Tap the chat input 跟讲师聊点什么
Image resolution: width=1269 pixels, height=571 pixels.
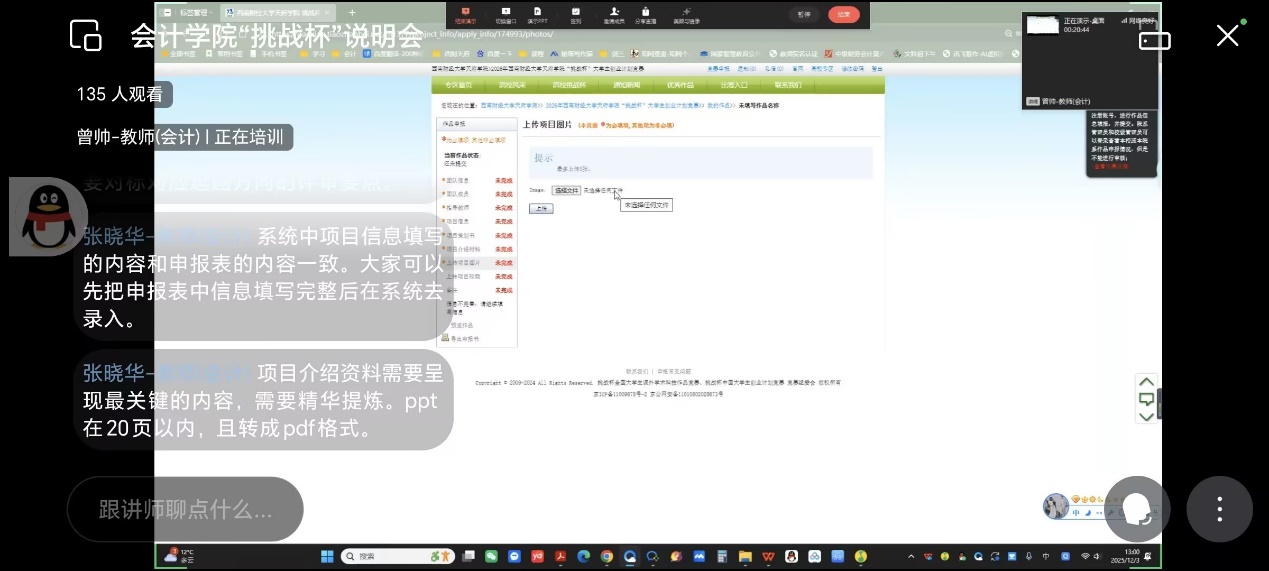185,509
